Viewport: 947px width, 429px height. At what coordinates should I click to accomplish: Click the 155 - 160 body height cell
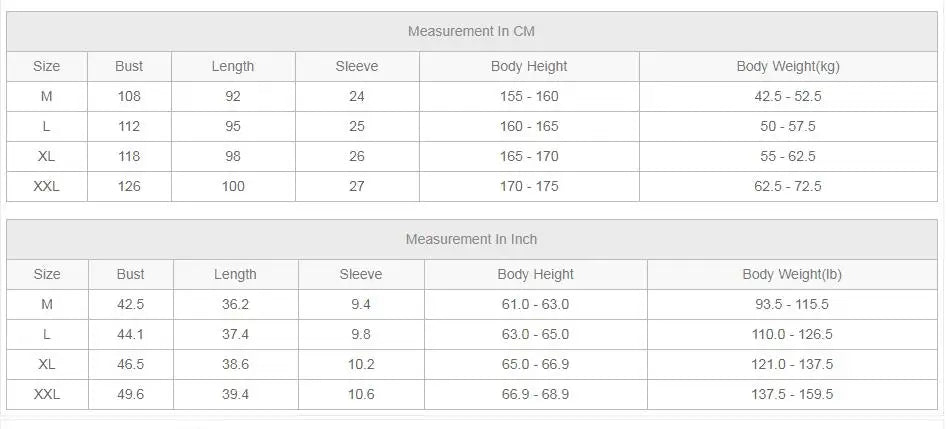coord(529,97)
